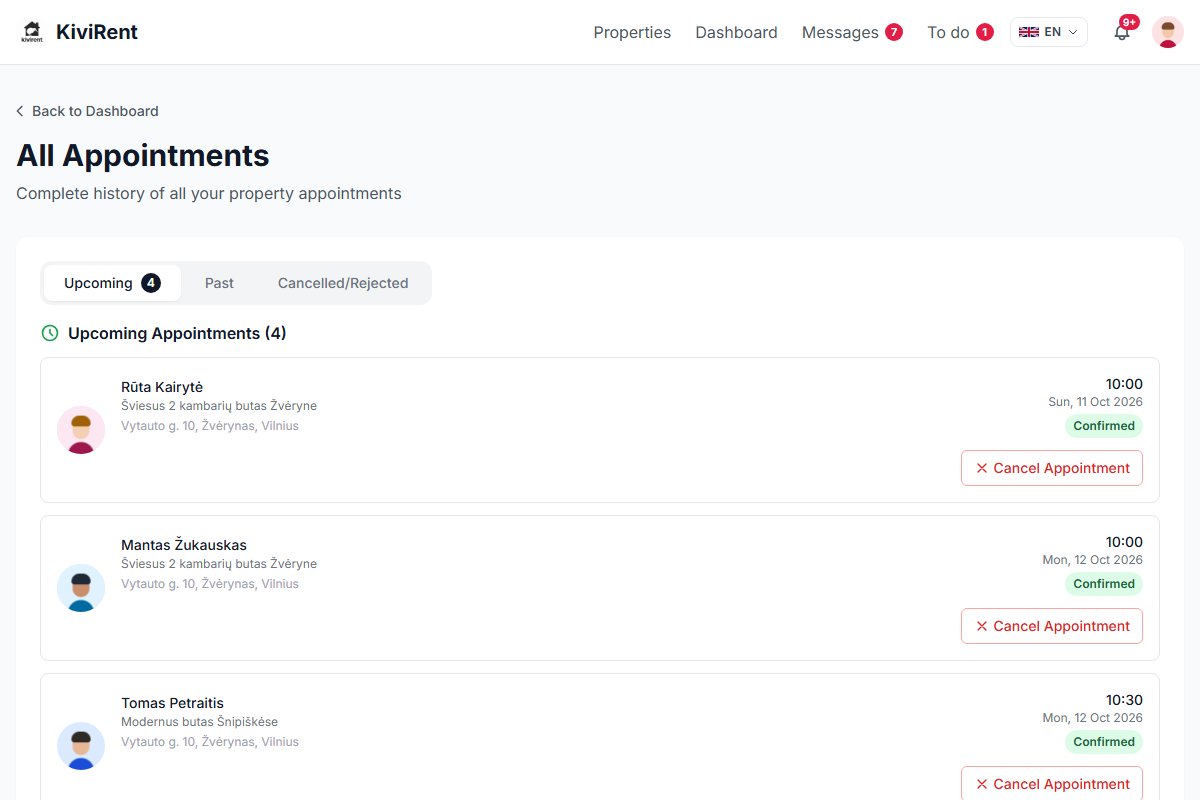Screen dimensions: 1200x800
Task: Open the notifications bell icon
Action: click(1122, 32)
